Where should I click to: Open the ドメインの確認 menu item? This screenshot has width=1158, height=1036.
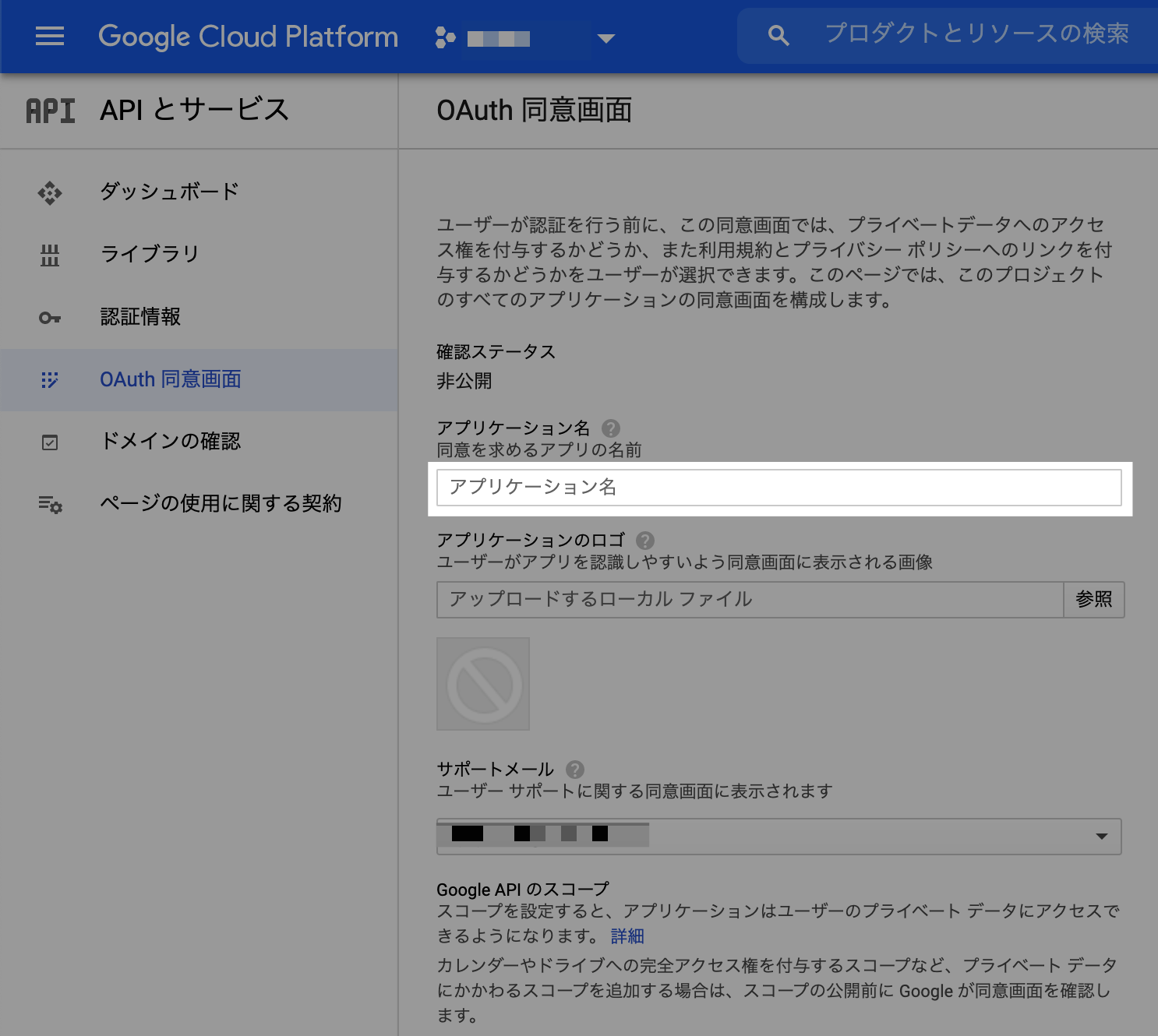coord(199,442)
